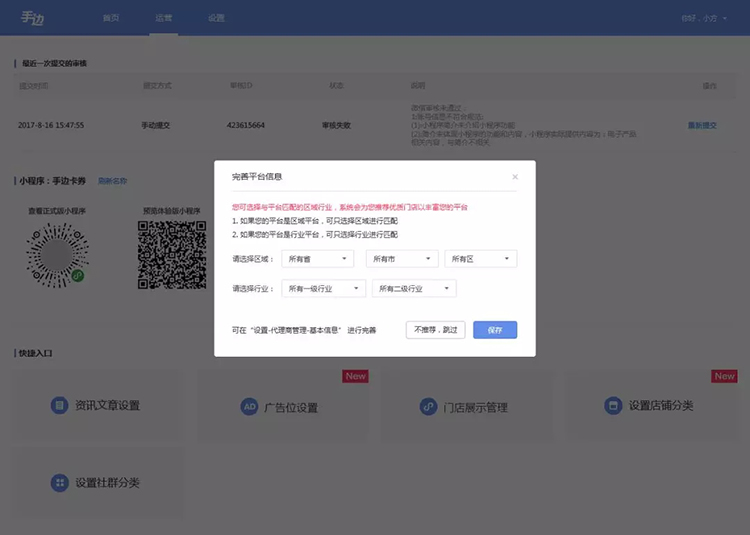Viewport: 750px width, 535px height.
Task: Click the New badge on 广告位设置
Action: pos(355,376)
